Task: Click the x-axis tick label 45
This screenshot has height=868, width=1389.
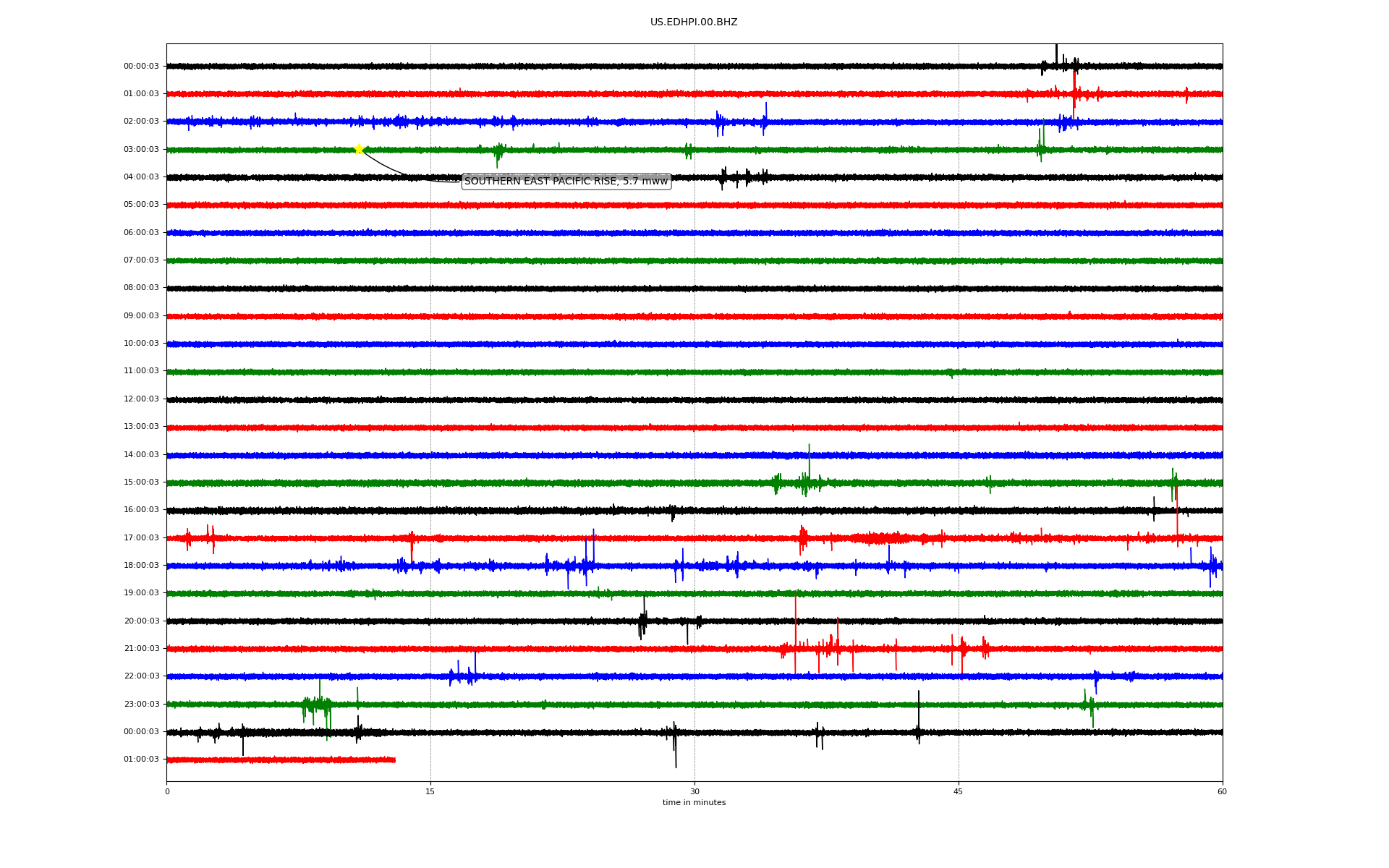Action: 959,791
